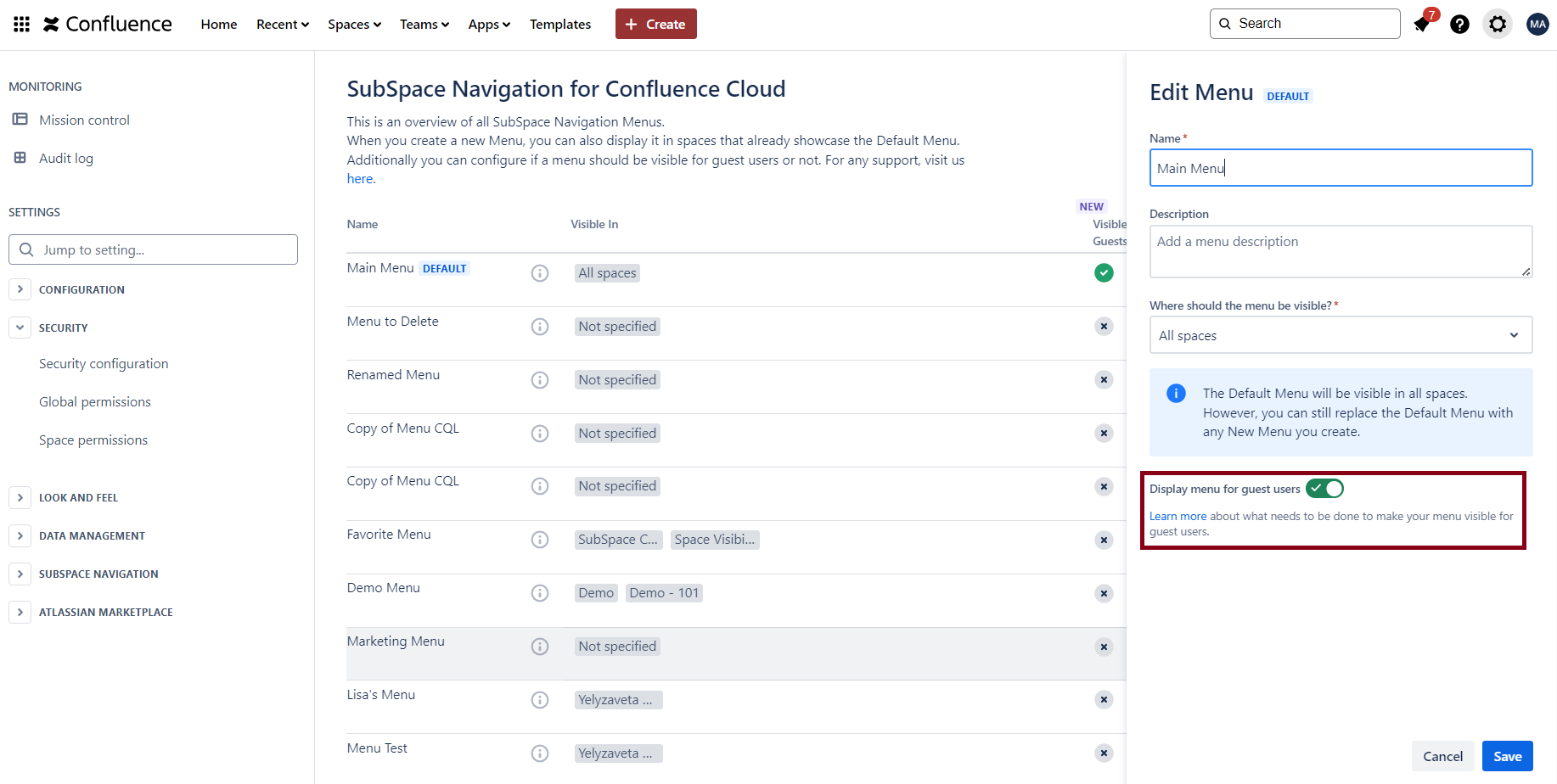Toggle guest visibility for Menu to Delete
This screenshot has width=1557, height=784.
click(x=1104, y=327)
